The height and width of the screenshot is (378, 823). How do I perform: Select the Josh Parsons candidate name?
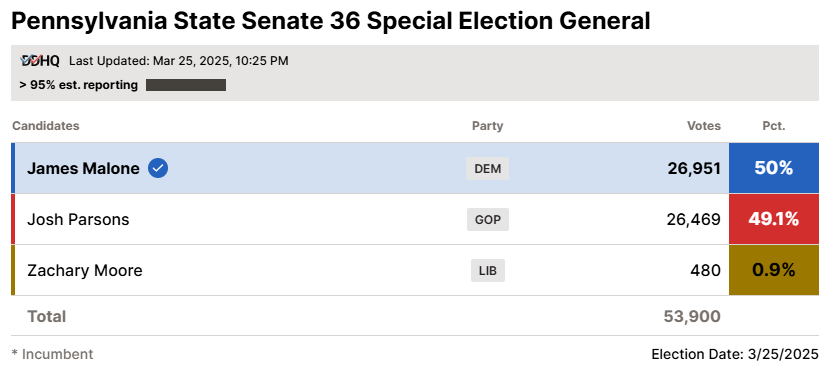[78, 219]
